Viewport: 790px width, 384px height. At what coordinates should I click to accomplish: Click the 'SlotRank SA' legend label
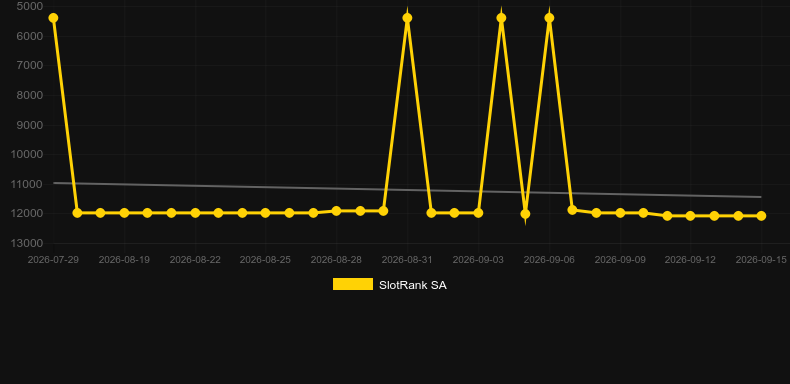click(413, 285)
